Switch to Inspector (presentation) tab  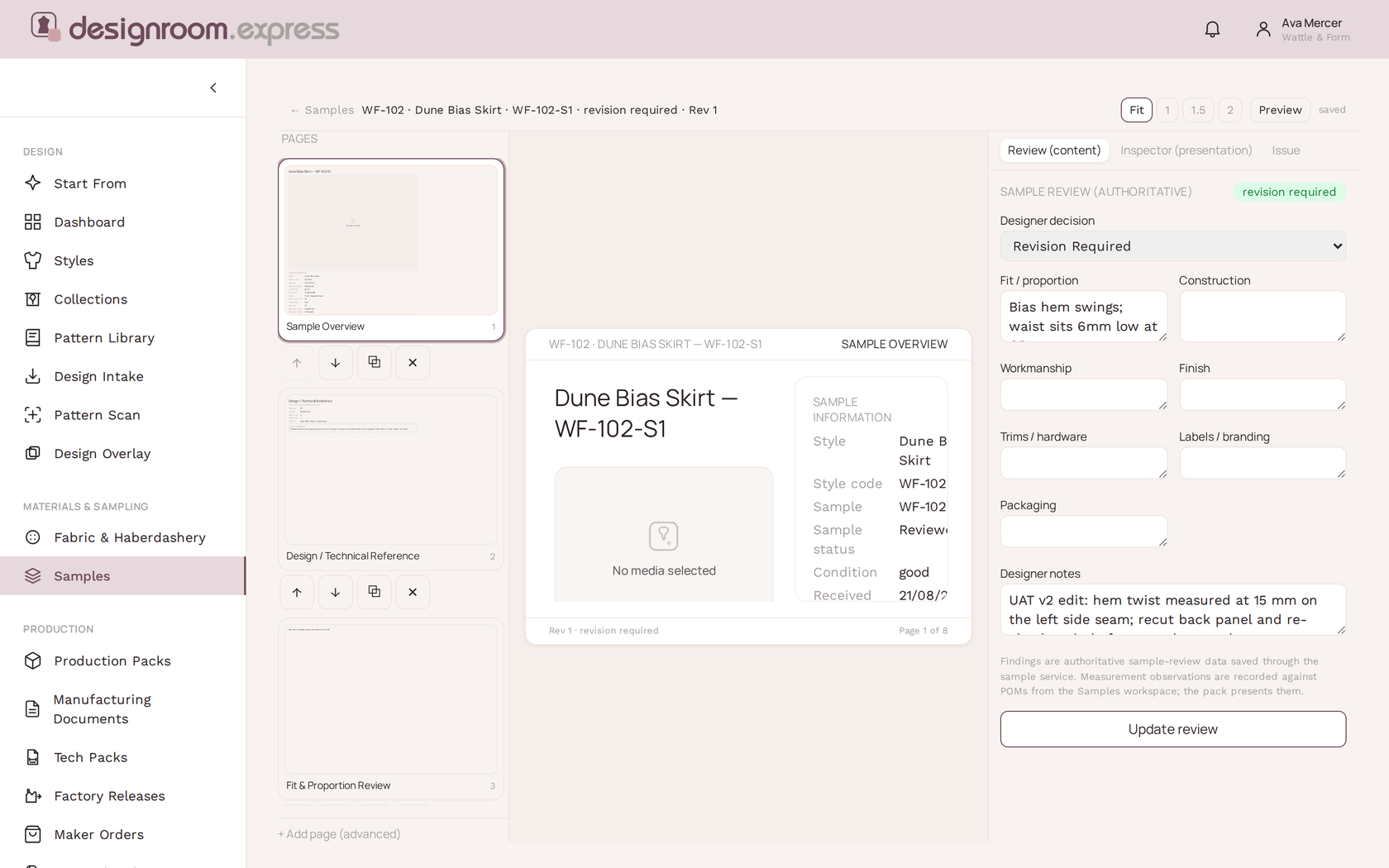point(1186,150)
